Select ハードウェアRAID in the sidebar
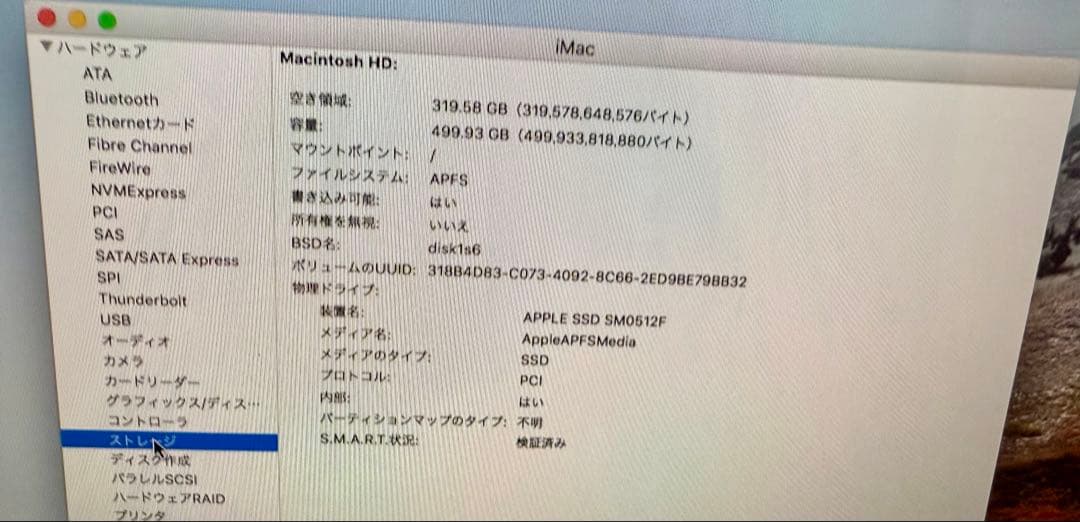Screen dimensions: 1080x522 pyautogui.click(x=169, y=497)
